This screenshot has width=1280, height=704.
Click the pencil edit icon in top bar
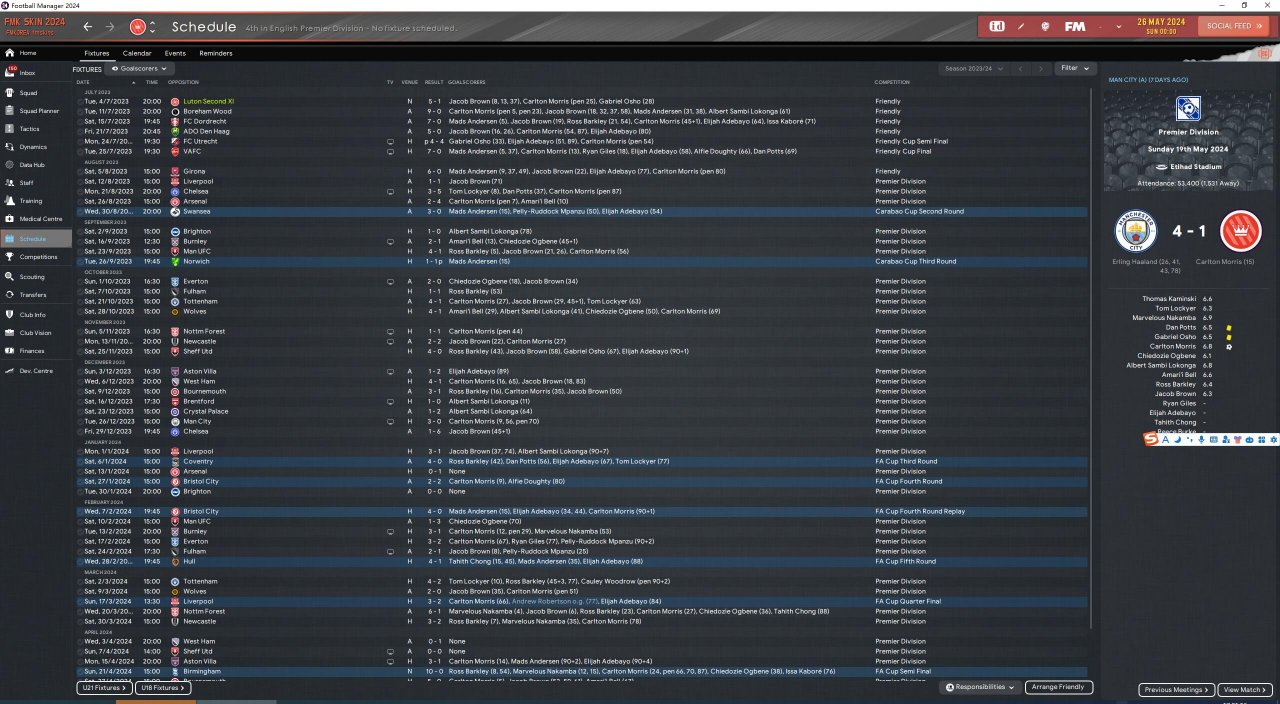1021,26
